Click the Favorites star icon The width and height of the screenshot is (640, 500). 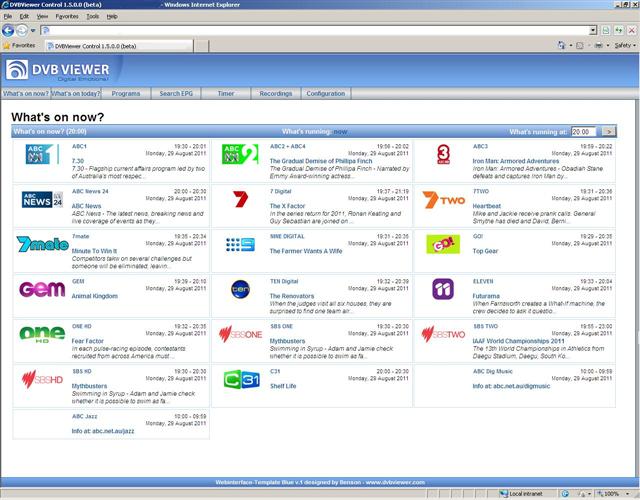(x=7, y=46)
